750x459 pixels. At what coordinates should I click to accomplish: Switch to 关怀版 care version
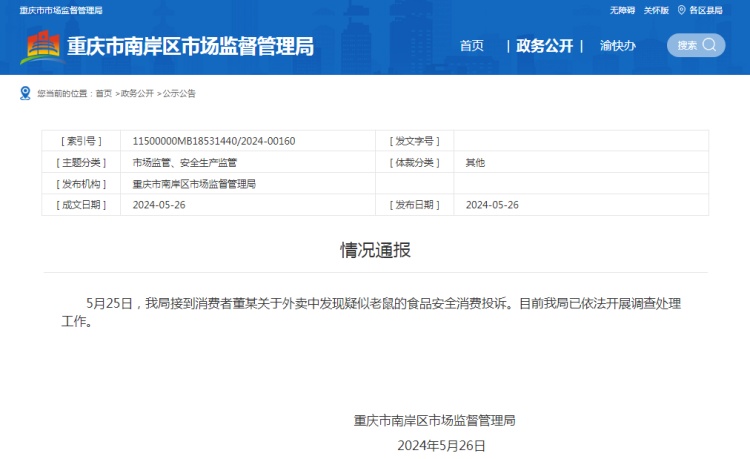(x=656, y=10)
